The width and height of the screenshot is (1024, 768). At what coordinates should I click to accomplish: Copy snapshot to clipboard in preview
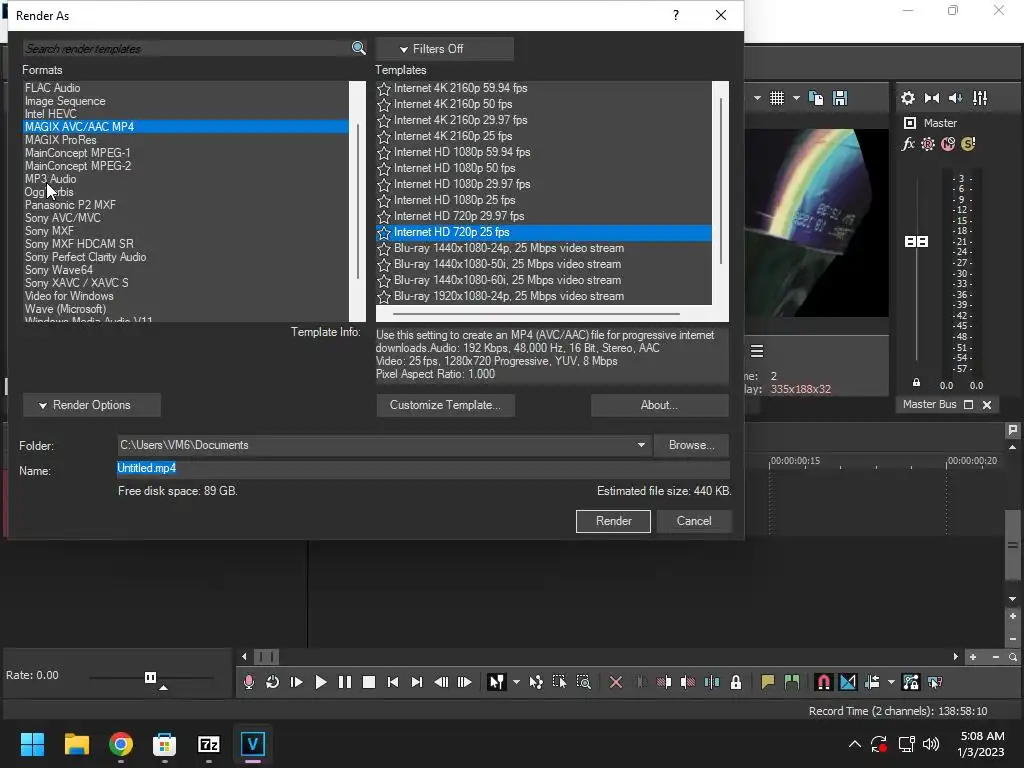coord(816,98)
